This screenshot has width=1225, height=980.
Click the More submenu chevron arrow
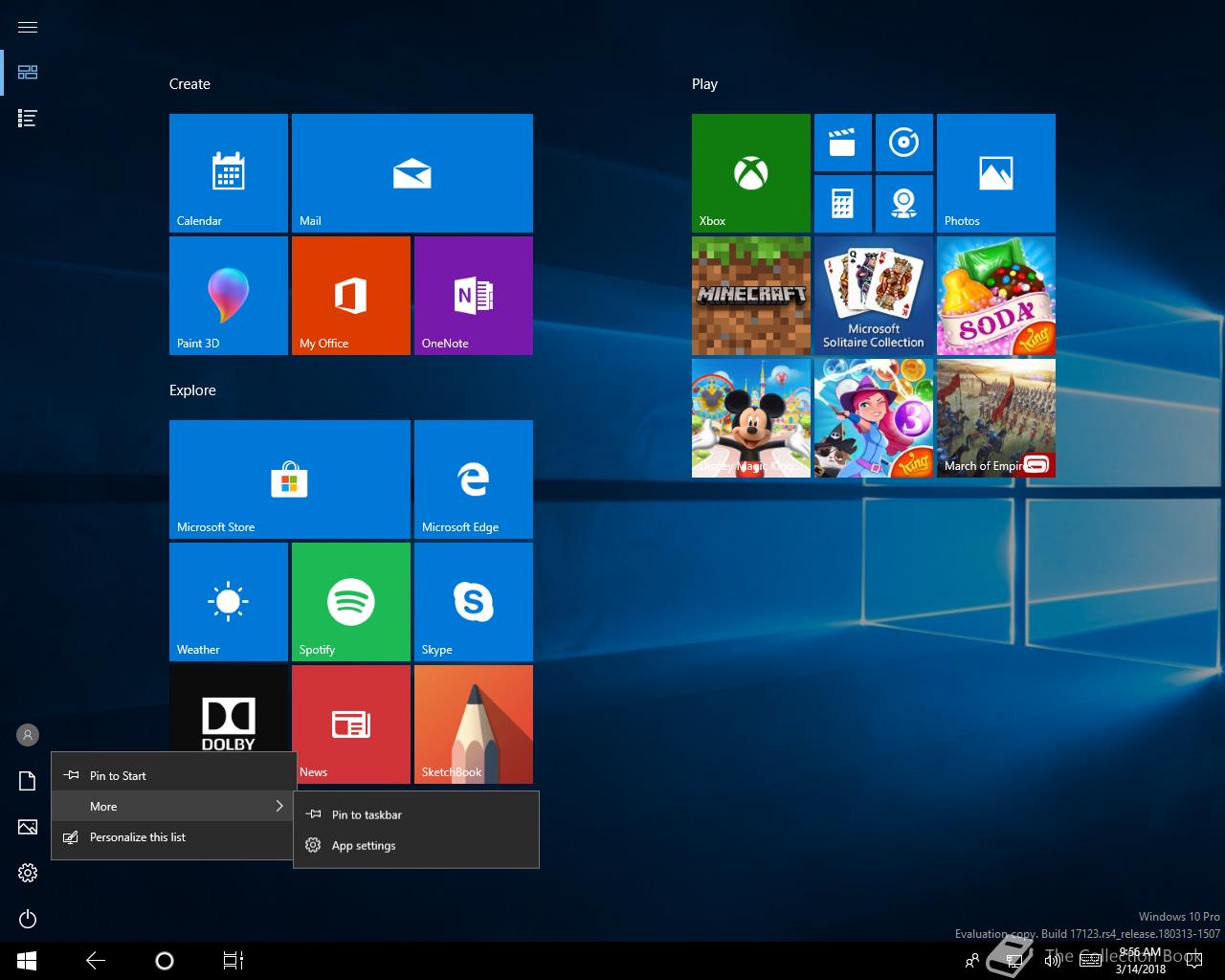coord(279,806)
